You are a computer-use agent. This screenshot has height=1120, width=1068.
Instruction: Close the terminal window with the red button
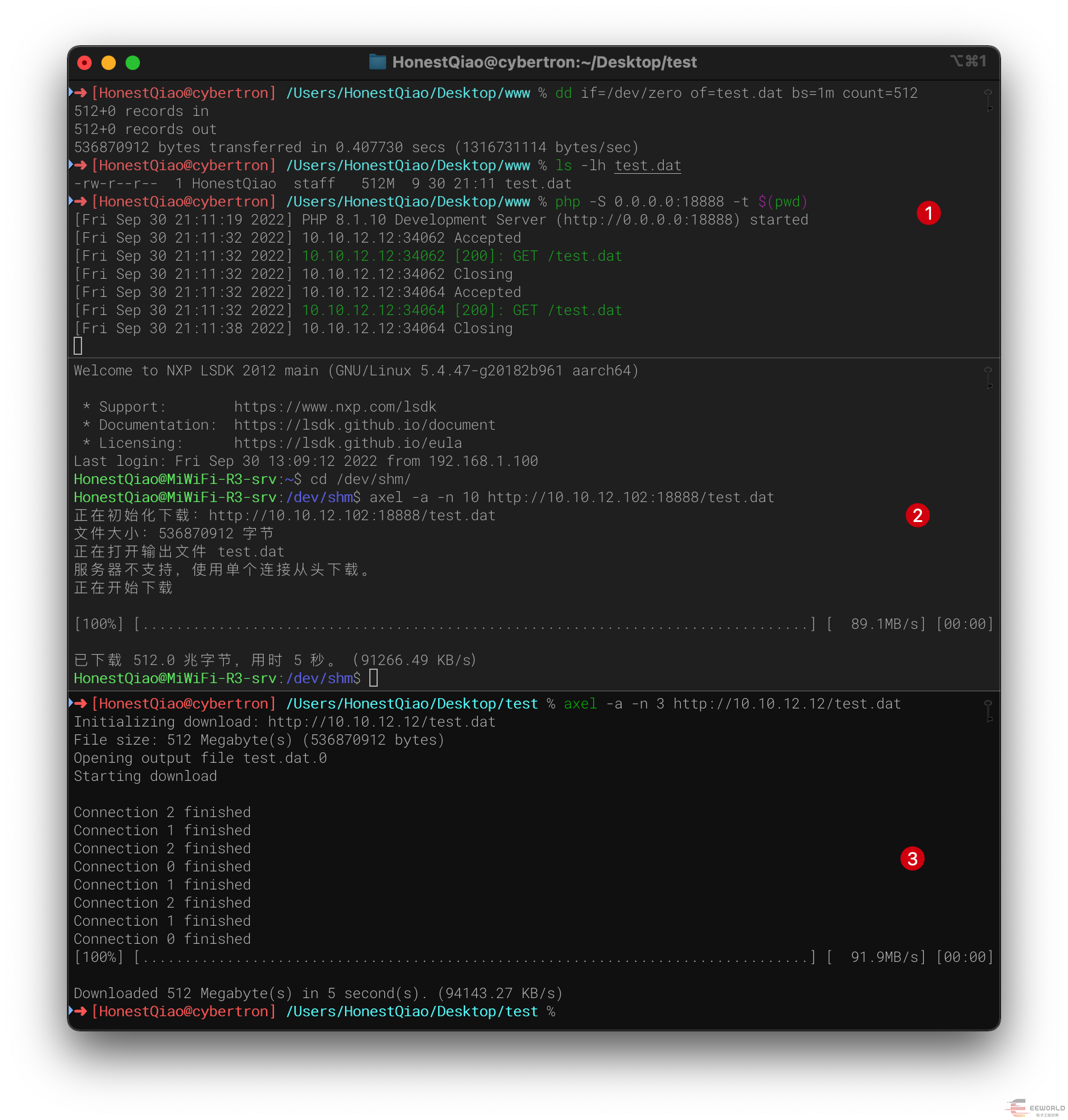point(85,63)
